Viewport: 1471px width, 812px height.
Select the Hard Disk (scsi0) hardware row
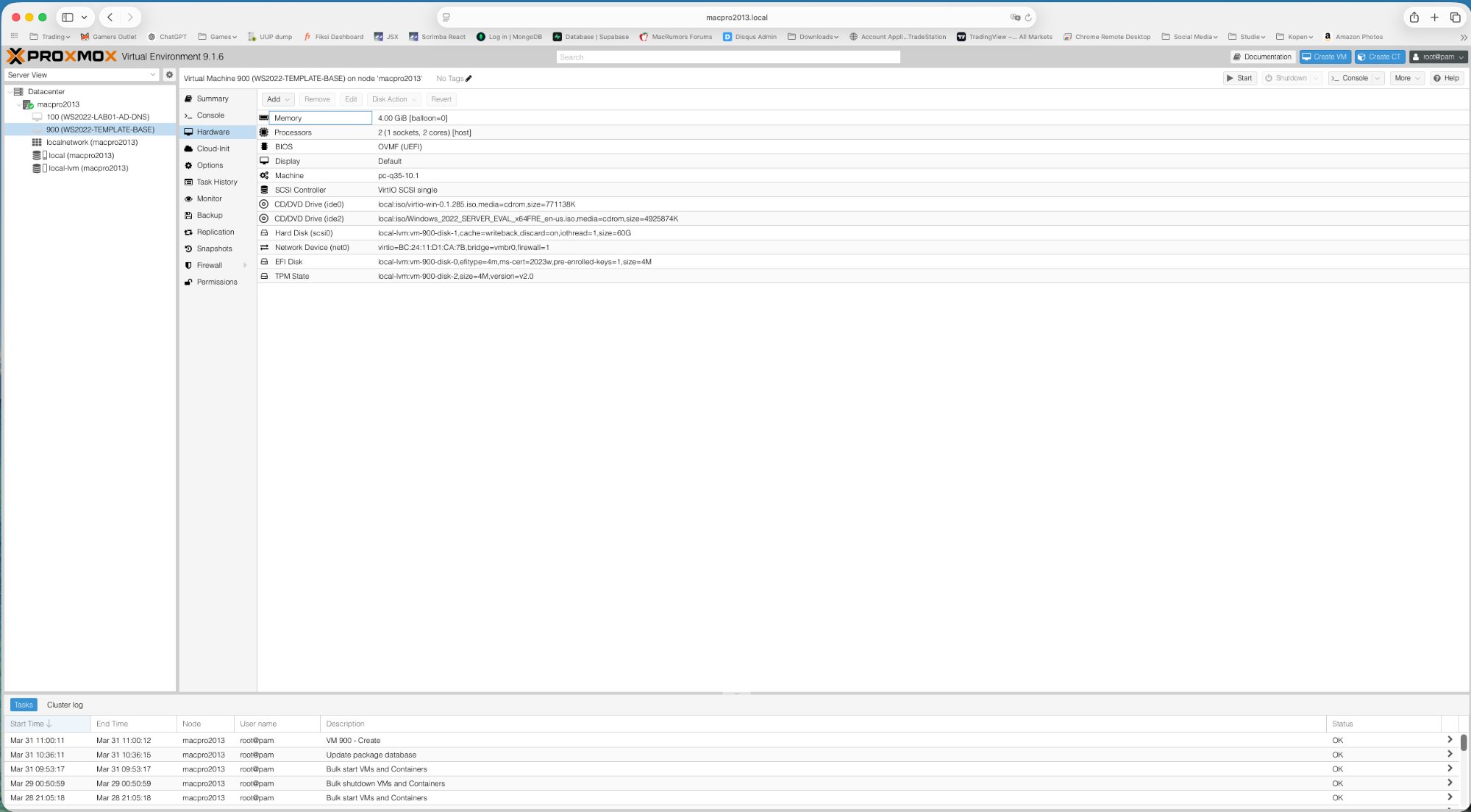coord(303,232)
